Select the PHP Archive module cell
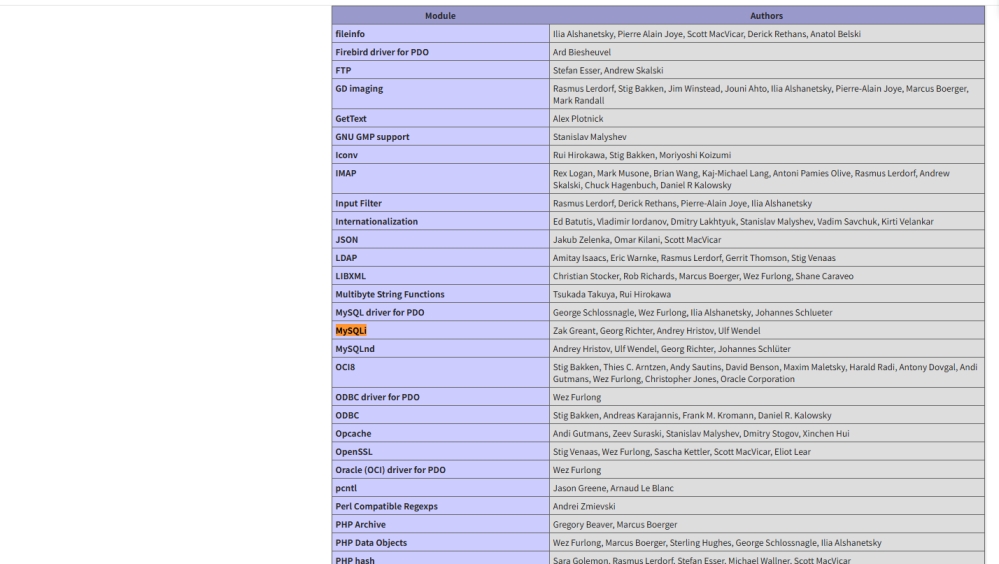This screenshot has width=999, height=564. 440,524
